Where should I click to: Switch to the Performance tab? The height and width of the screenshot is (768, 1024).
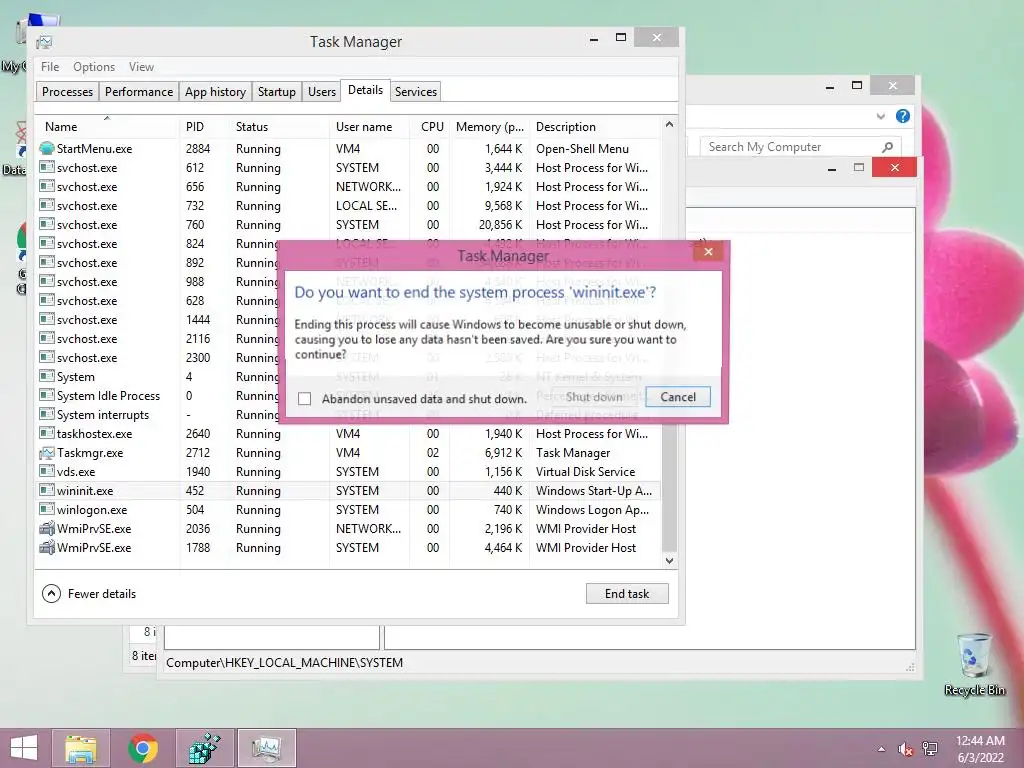(x=138, y=91)
